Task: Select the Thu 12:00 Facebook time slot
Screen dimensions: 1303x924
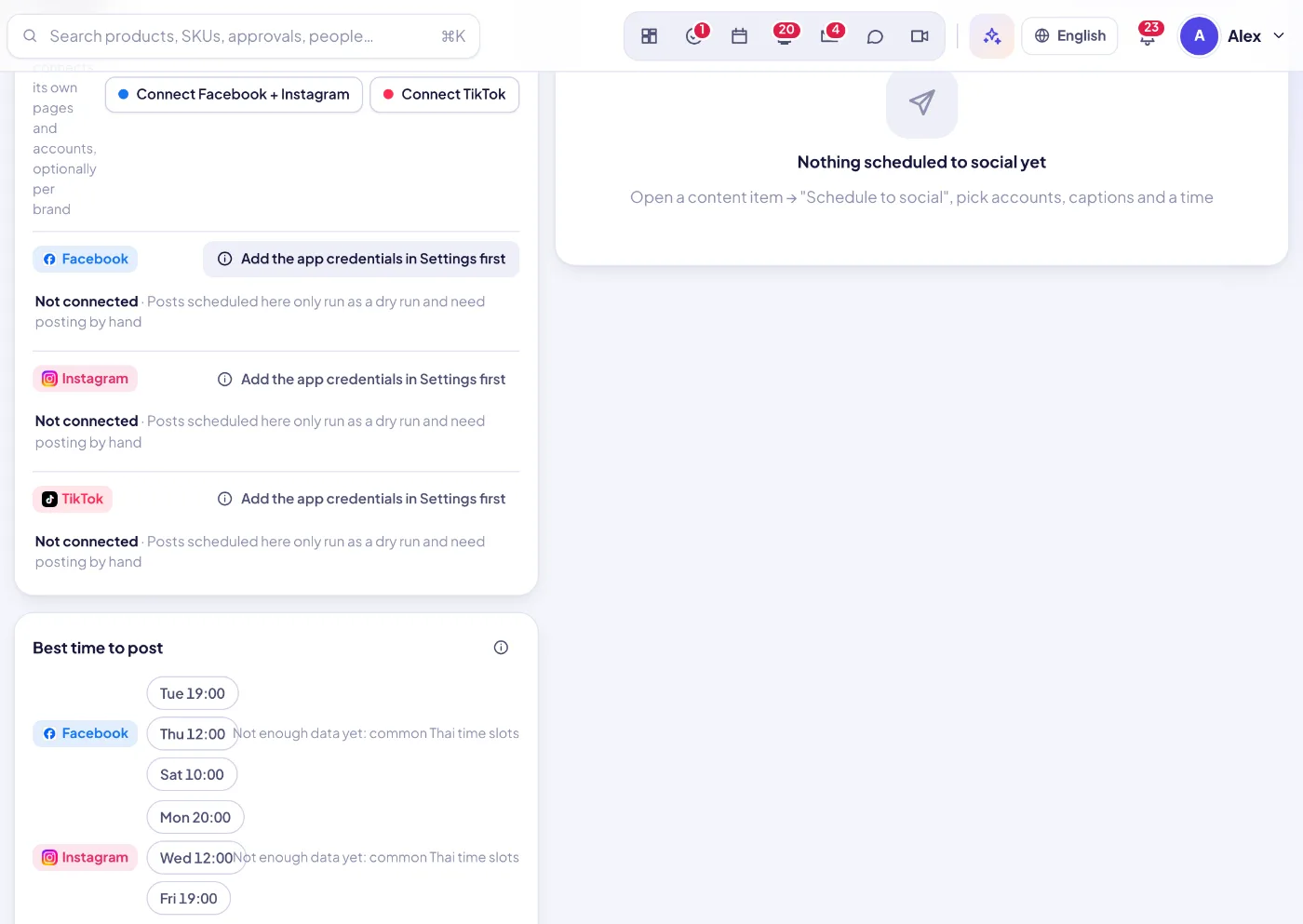Action: coord(193,734)
